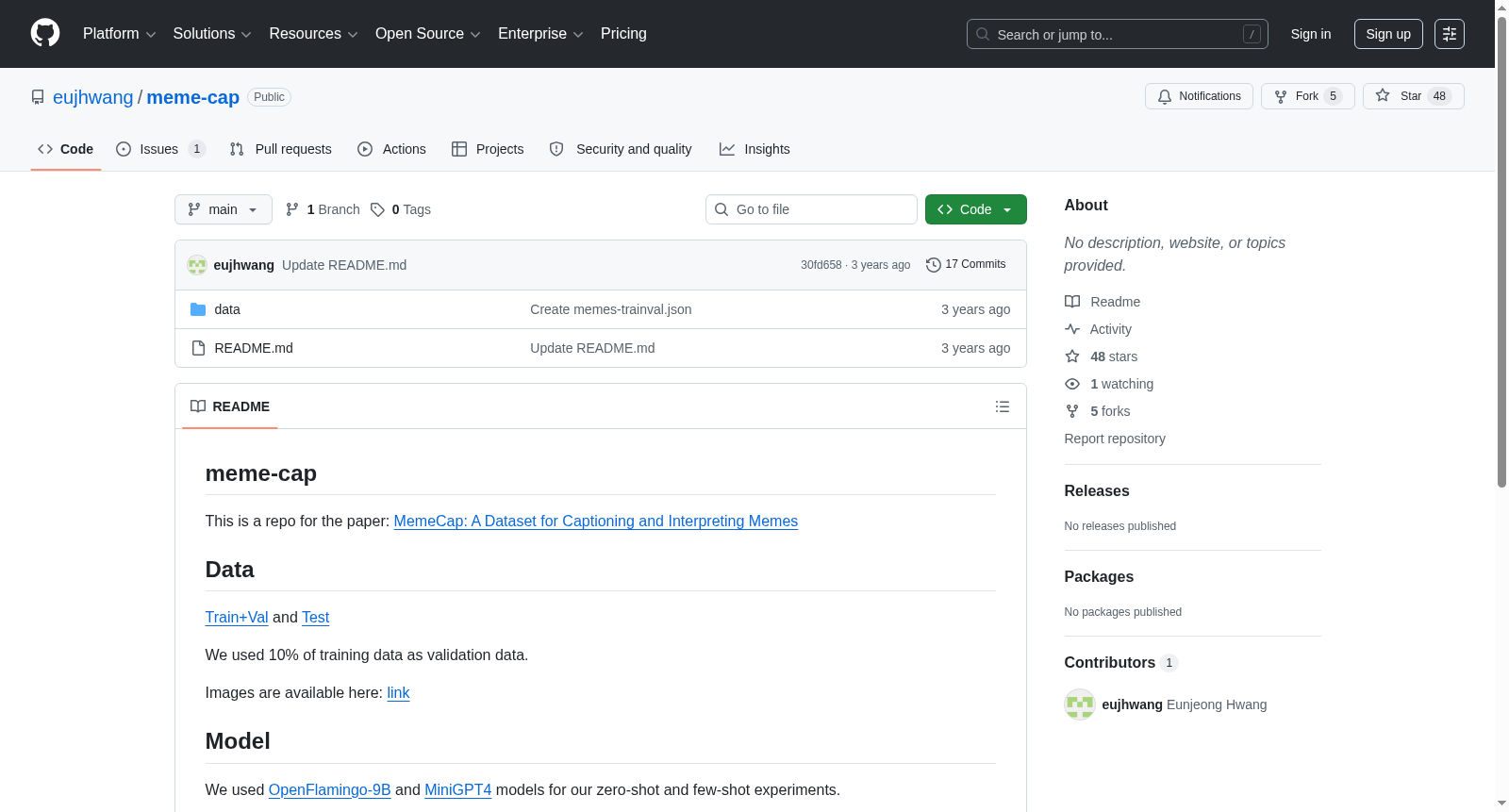View the 17 Commits history
This screenshot has height=812, width=1509.
click(x=967, y=265)
